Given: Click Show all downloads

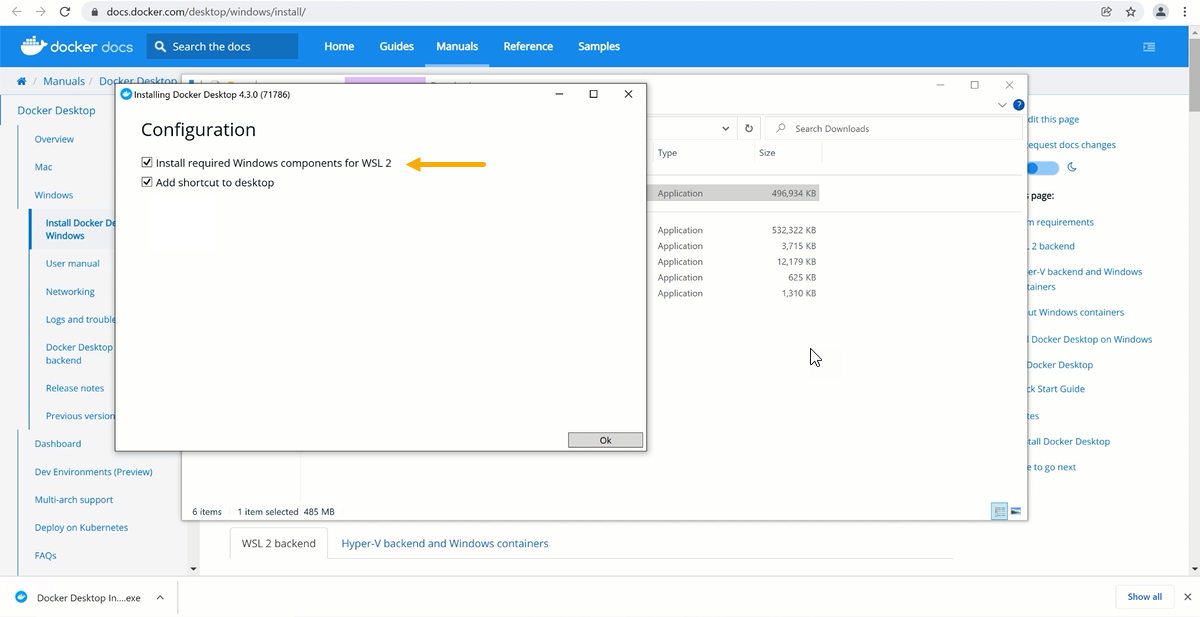Looking at the screenshot, I should 1144,597.
